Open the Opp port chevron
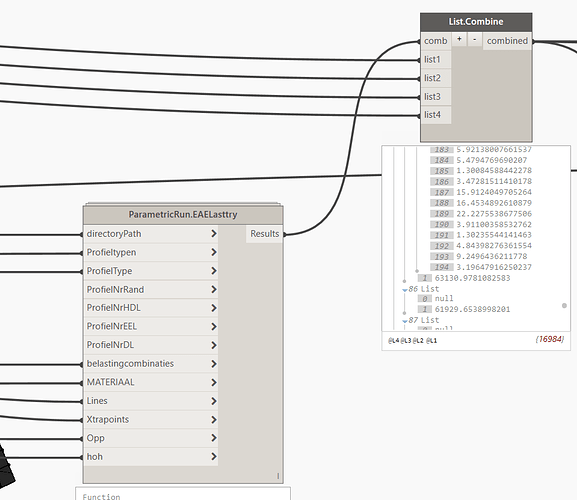 213,438
